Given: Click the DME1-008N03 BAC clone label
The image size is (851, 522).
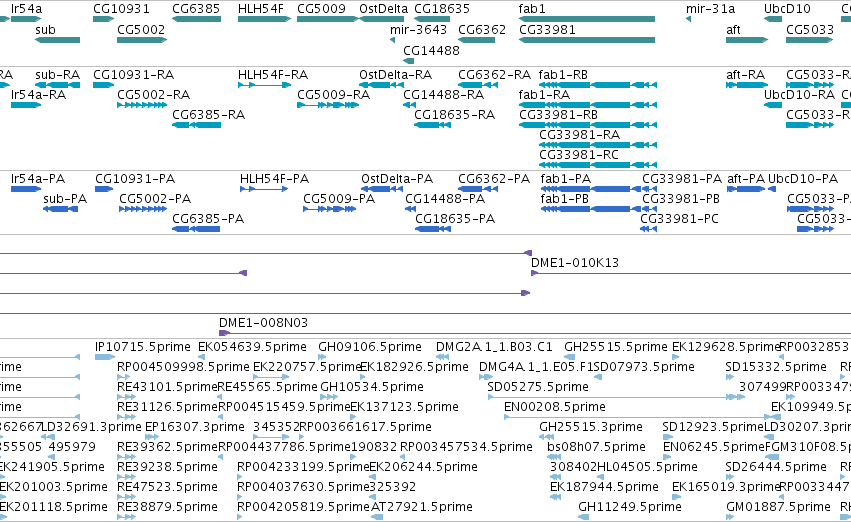Looking at the screenshot, I should 264,323.
